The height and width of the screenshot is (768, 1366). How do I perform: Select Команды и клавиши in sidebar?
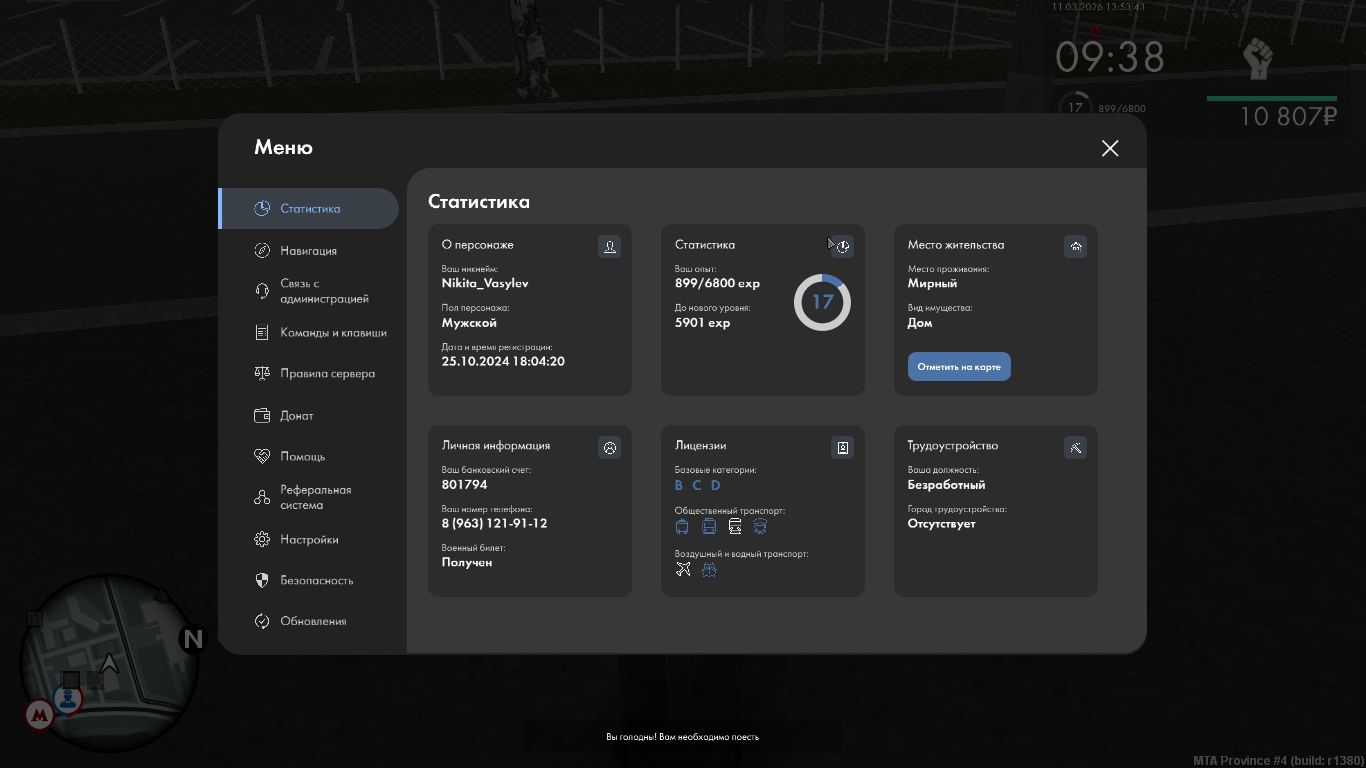(332, 333)
